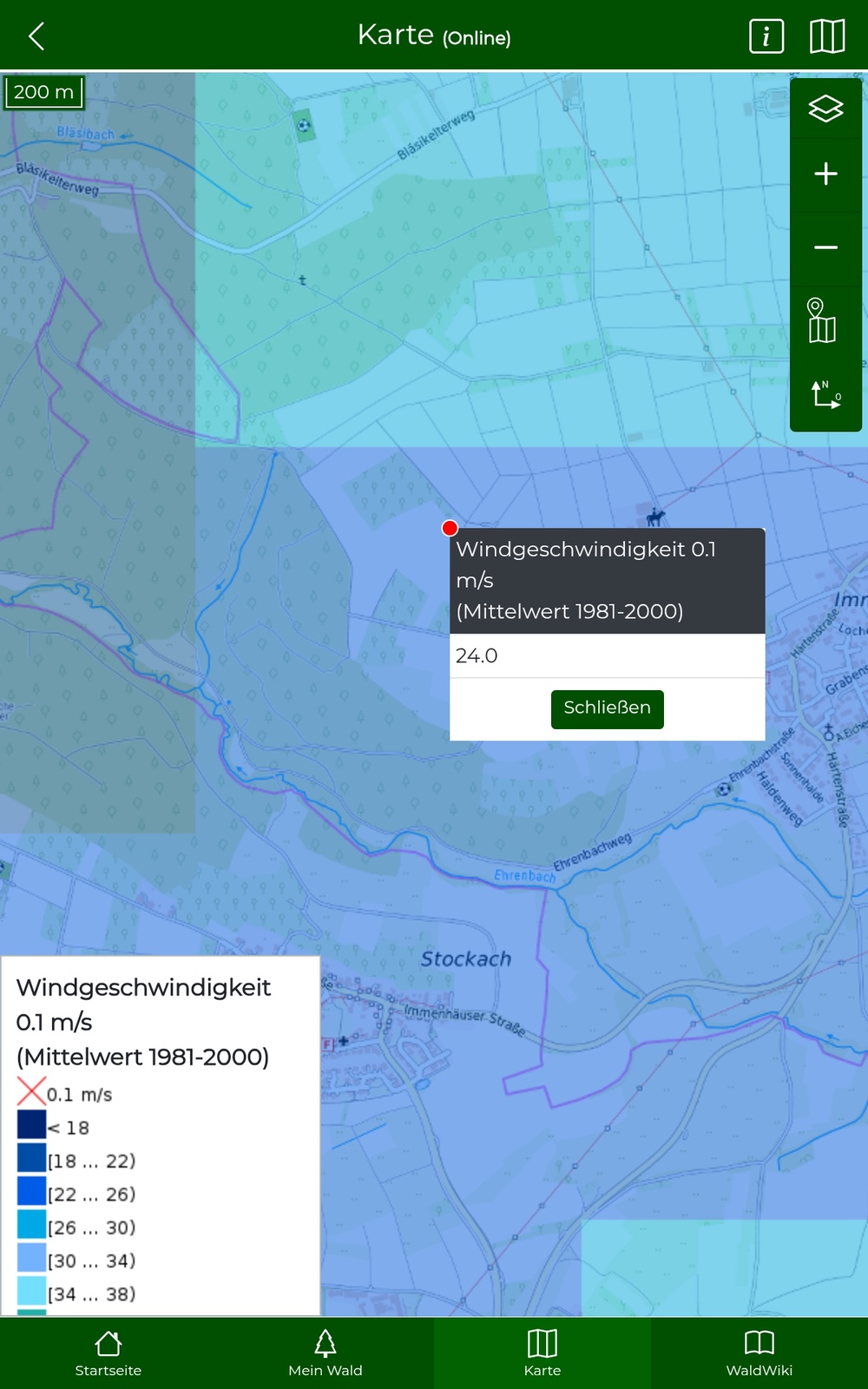Switch to the Karte tab

click(x=542, y=1353)
